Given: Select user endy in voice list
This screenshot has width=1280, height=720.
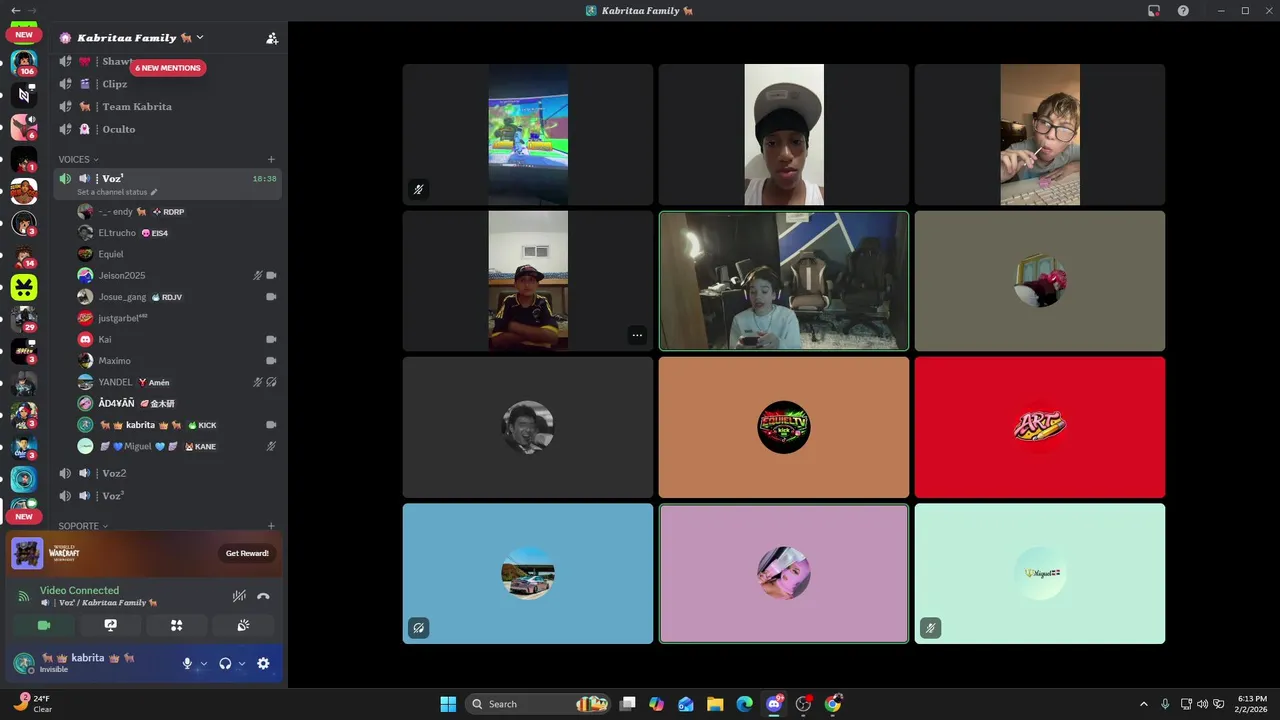Looking at the screenshot, I should (177, 212).
